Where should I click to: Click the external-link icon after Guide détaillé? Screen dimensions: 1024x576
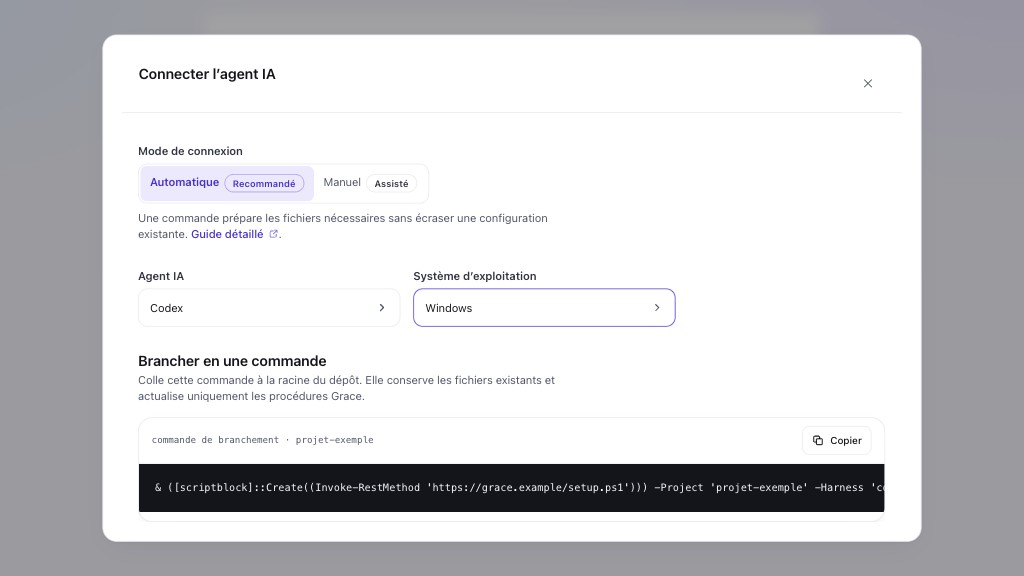(274, 234)
